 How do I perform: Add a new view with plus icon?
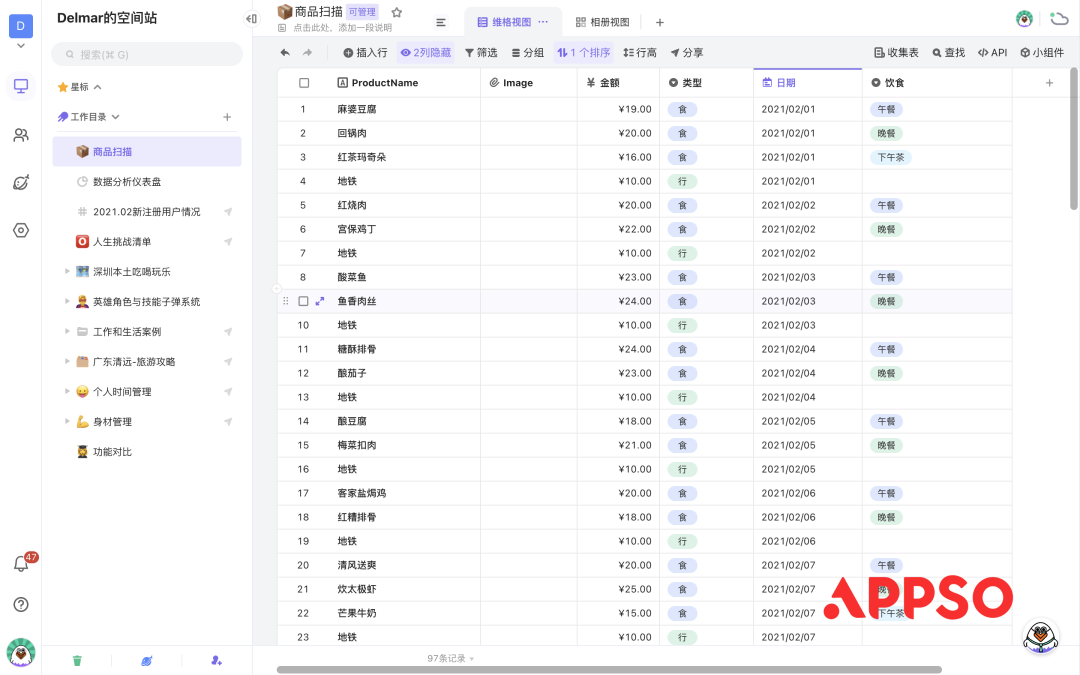pyautogui.click(x=659, y=22)
